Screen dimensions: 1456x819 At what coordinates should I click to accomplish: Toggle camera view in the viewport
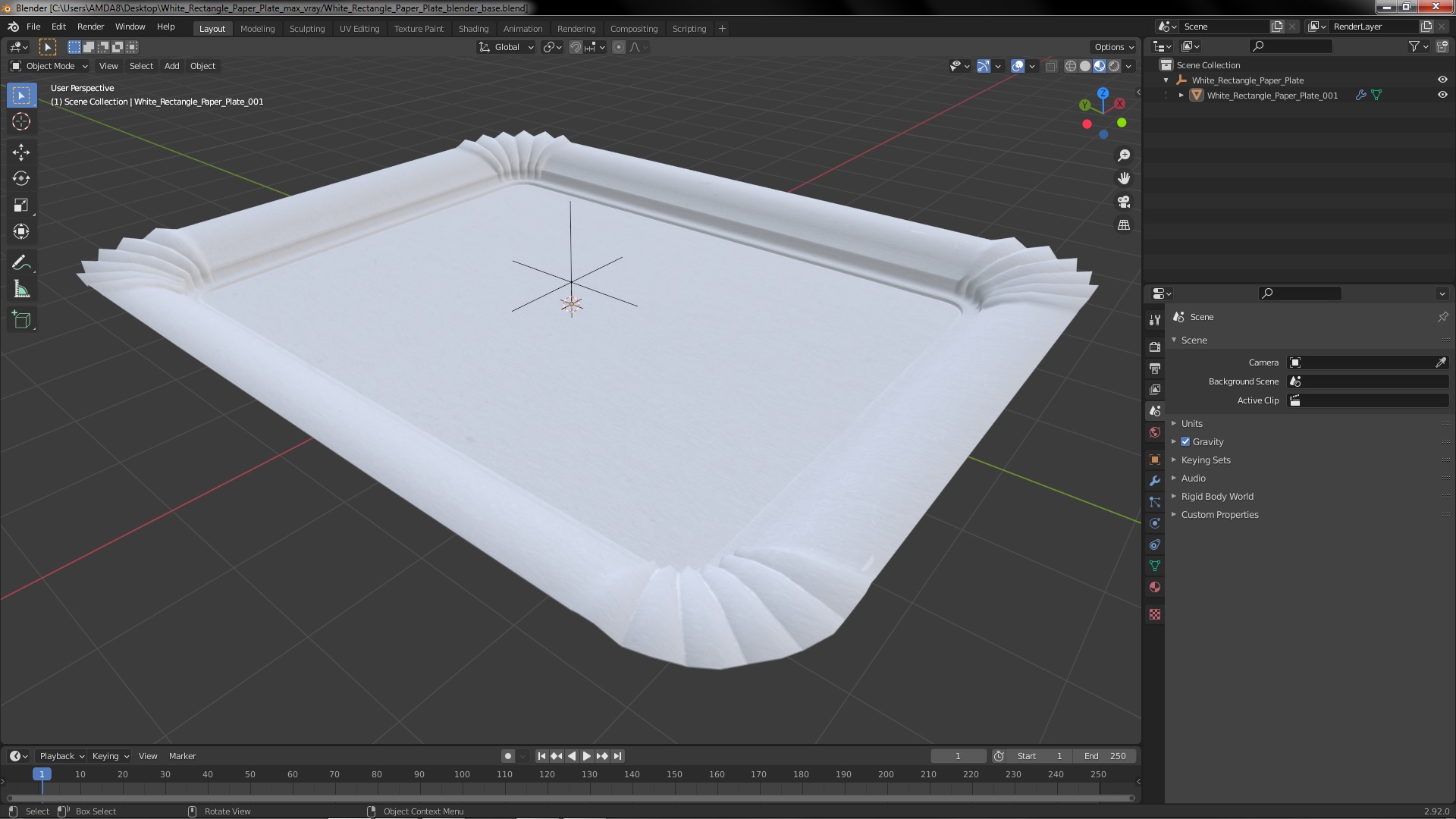click(x=1124, y=202)
